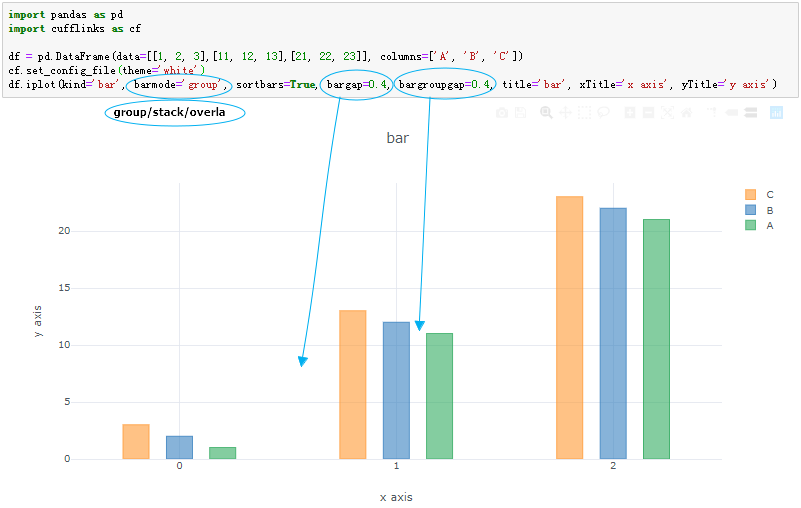Open Plotly link via the blue bar-chart logo
Image resolution: width=801 pixels, height=508 pixels.
coord(776,112)
